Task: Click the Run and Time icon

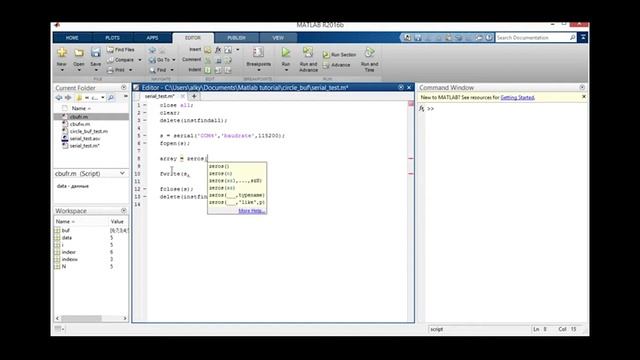Action: pyautogui.click(x=369, y=52)
